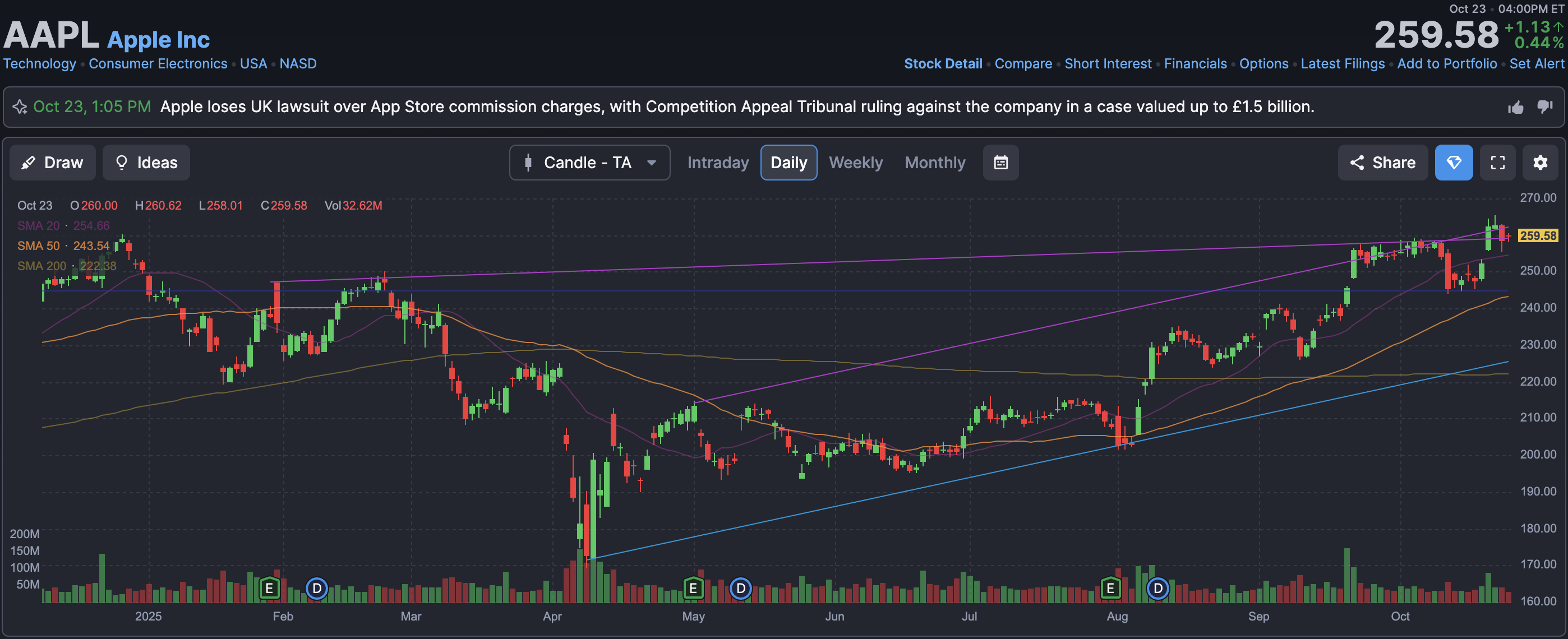Click the thumbs up icon on news
The height and width of the screenshot is (639, 1568).
click(x=1516, y=107)
